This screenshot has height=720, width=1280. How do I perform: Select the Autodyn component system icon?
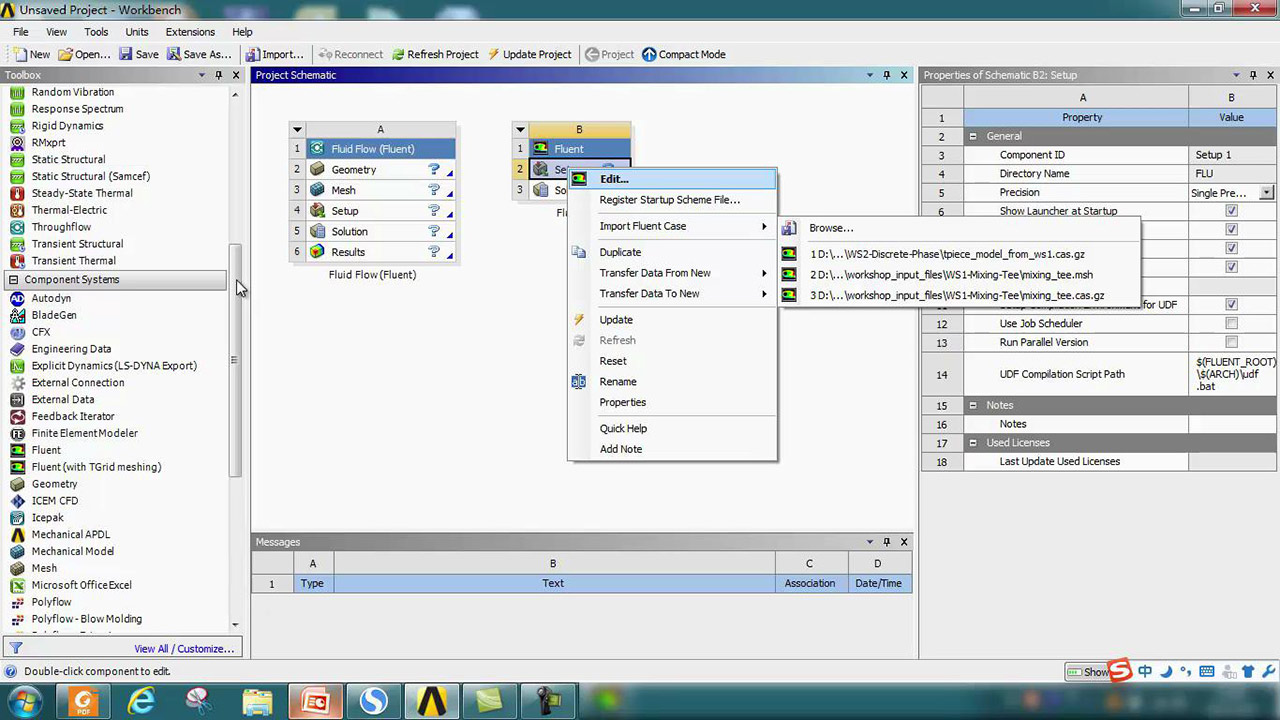coord(17,298)
